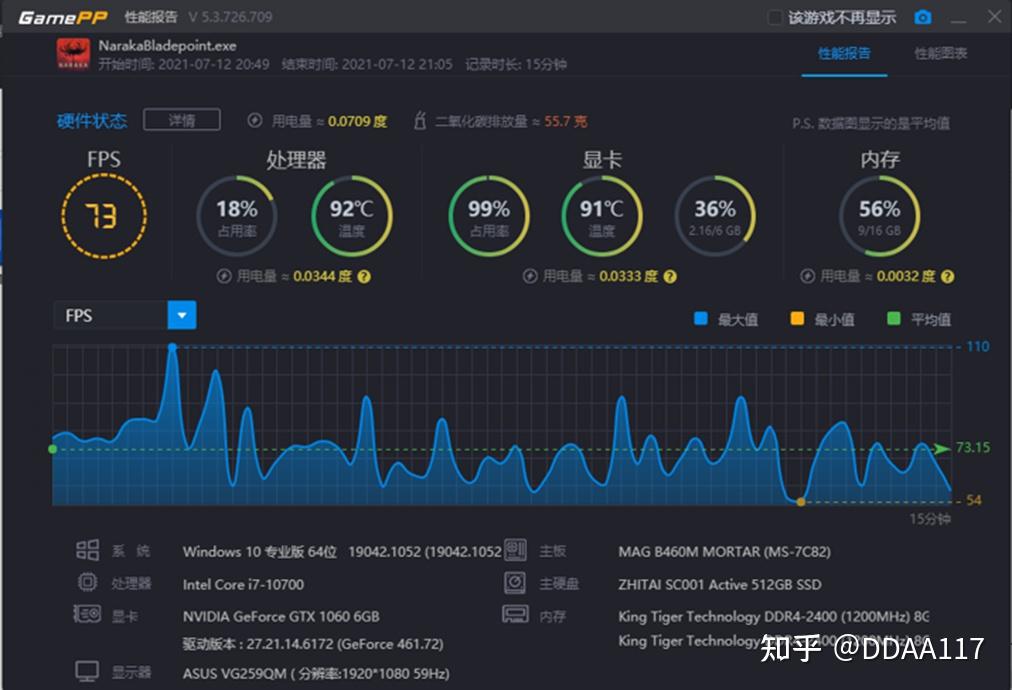Click the camera screenshot icon
This screenshot has height=690, width=1012.
923,17
